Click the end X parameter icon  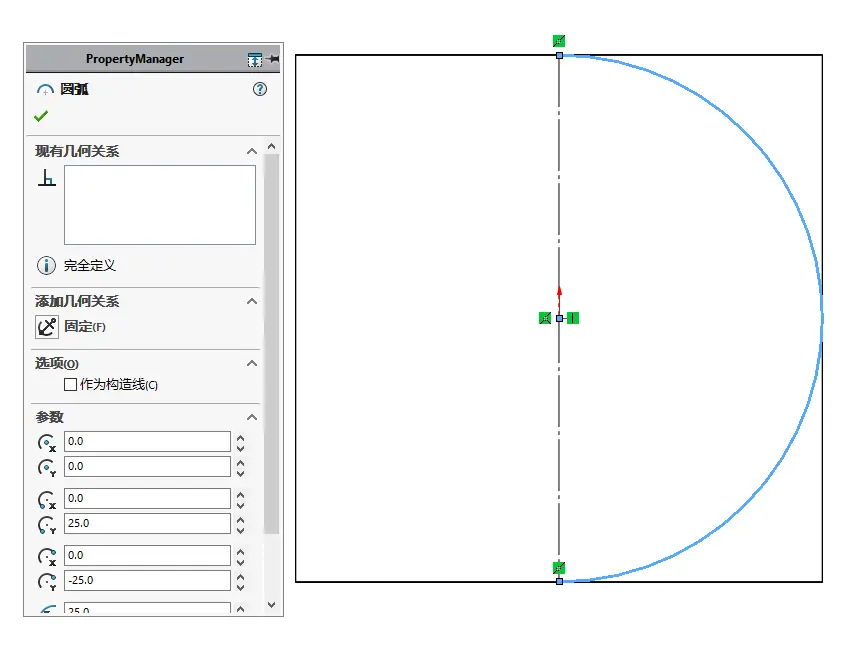pos(47,556)
